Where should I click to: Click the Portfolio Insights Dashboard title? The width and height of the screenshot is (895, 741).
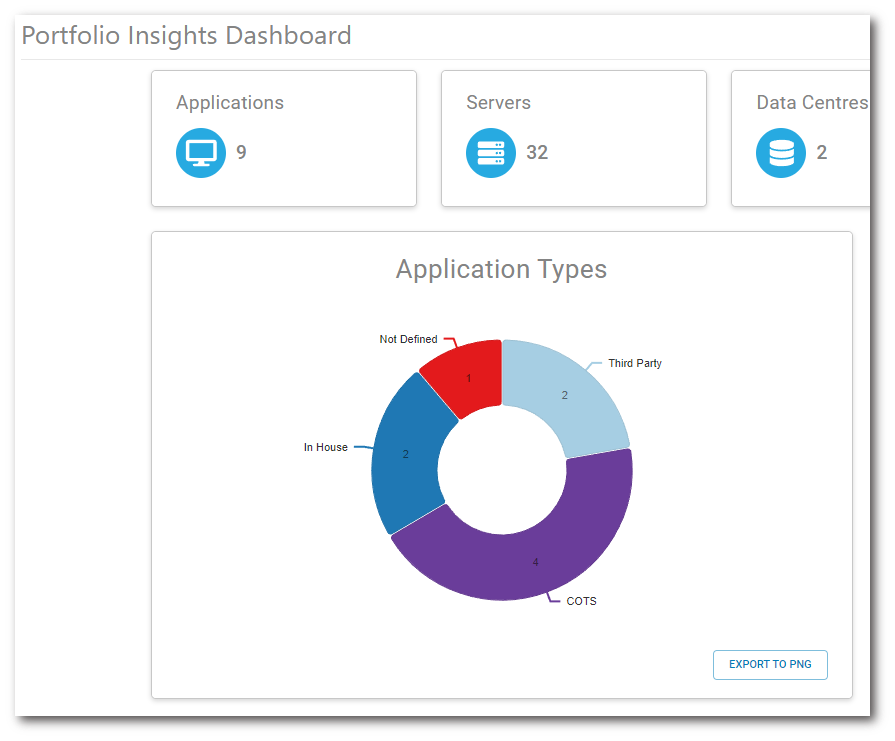[187, 36]
